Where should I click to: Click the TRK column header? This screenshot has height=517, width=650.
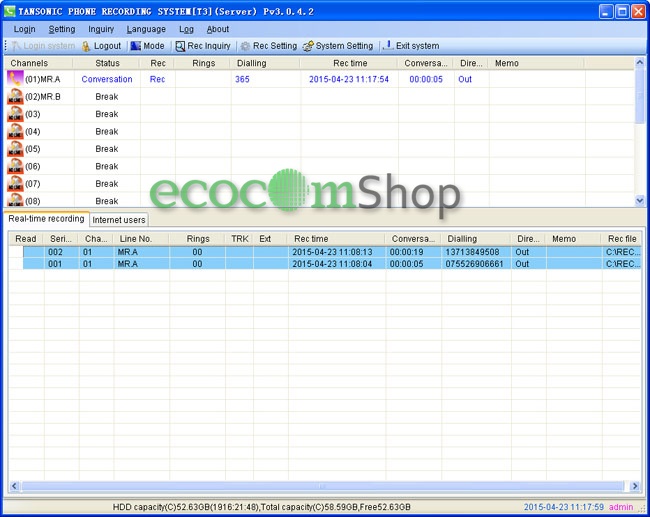tap(239, 239)
